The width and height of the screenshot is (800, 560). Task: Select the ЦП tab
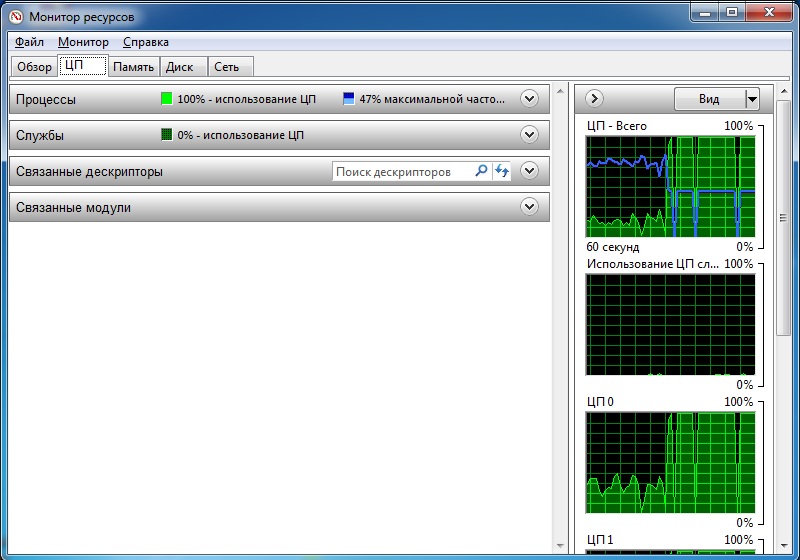pos(83,66)
